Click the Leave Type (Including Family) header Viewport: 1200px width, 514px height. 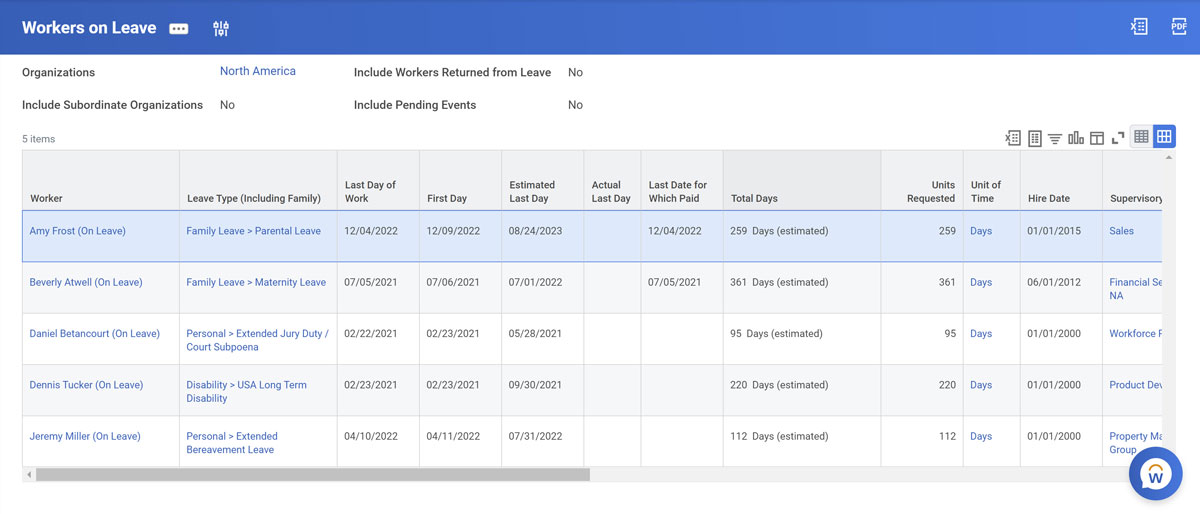tap(258, 181)
